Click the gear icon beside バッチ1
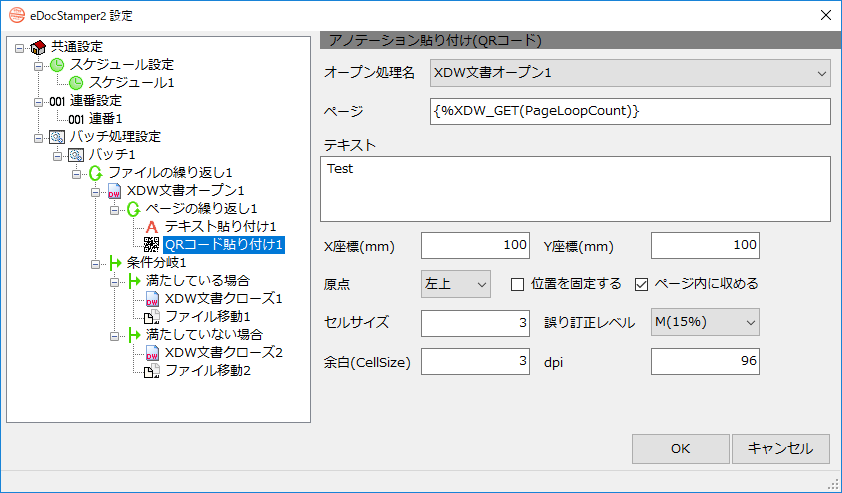 [76, 155]
